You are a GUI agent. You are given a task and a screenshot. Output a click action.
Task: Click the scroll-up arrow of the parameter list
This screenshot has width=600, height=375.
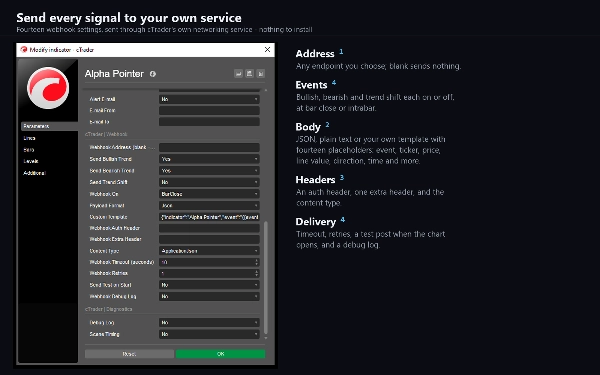click(x=266, y=90)
